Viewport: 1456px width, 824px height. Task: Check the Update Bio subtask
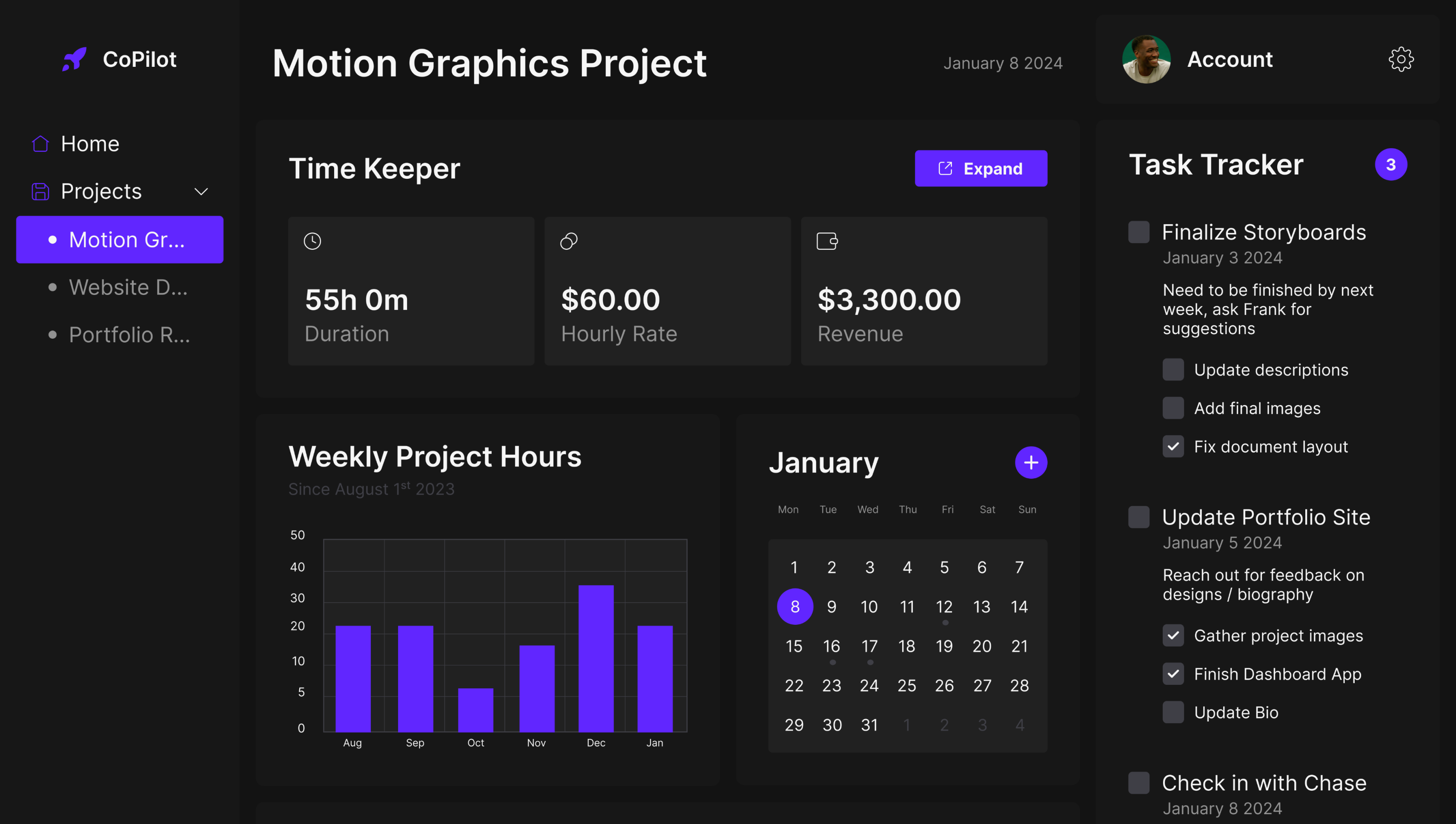click(x=1173, y=712)
